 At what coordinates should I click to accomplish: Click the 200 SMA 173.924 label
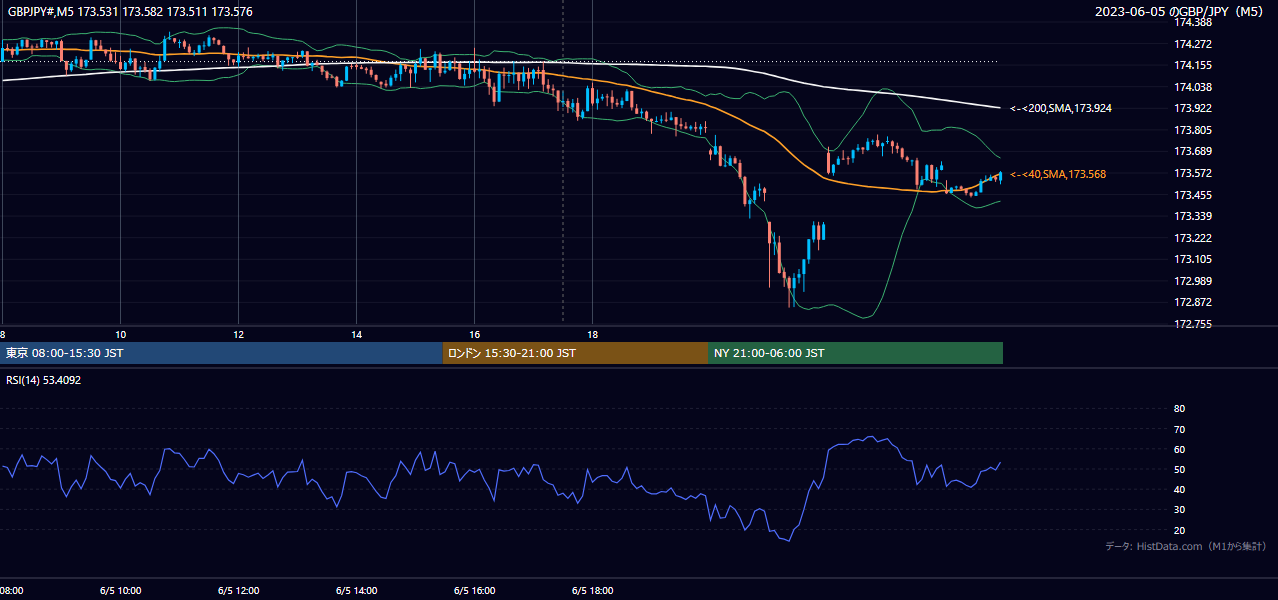click(1061, 108)
